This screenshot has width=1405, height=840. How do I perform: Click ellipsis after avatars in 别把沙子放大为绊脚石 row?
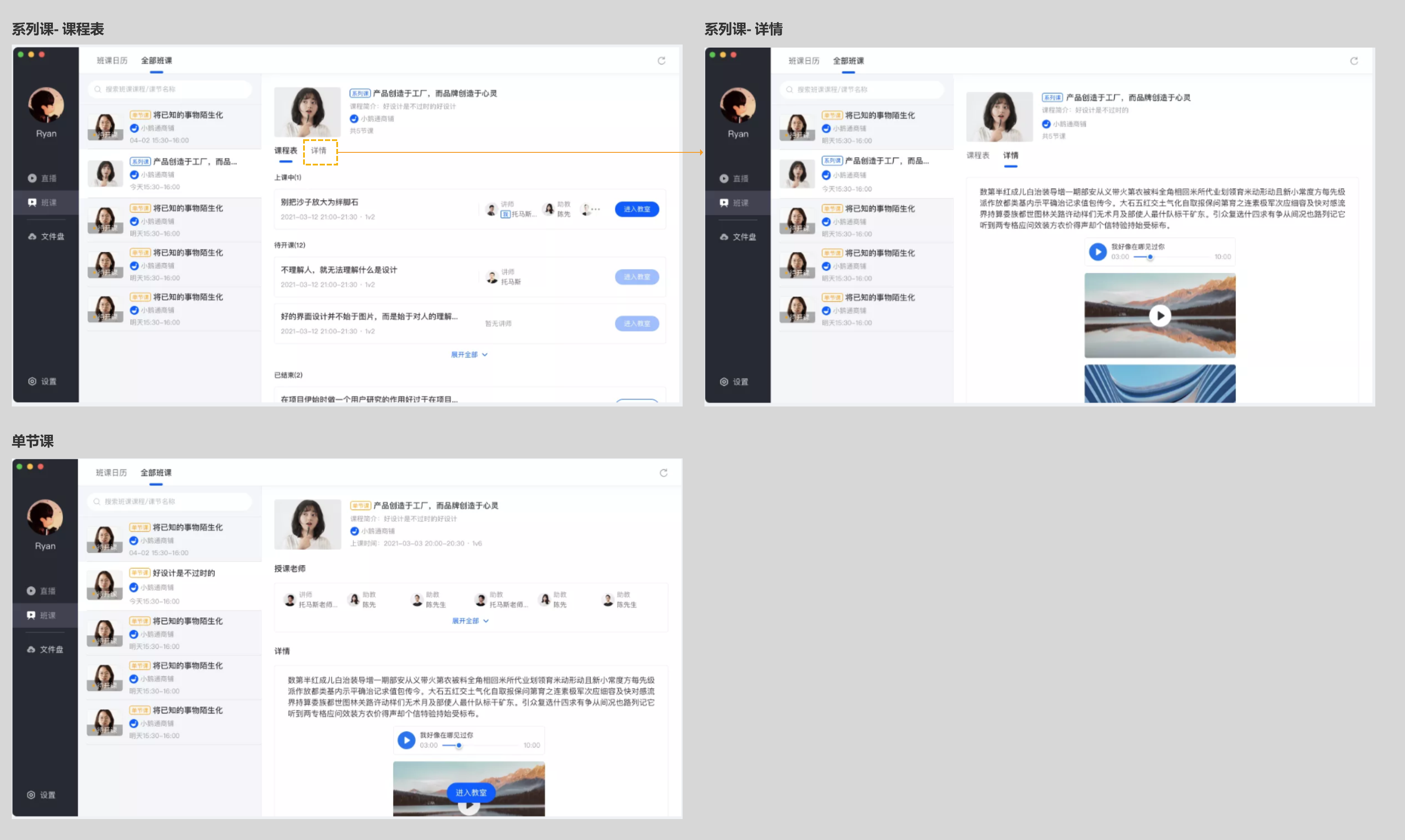pyautogui.click(x=596, y=209)
